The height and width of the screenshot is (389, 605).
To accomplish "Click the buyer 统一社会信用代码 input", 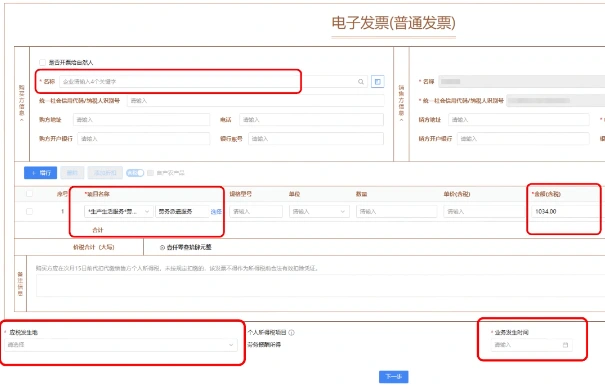I will [255, 101].
